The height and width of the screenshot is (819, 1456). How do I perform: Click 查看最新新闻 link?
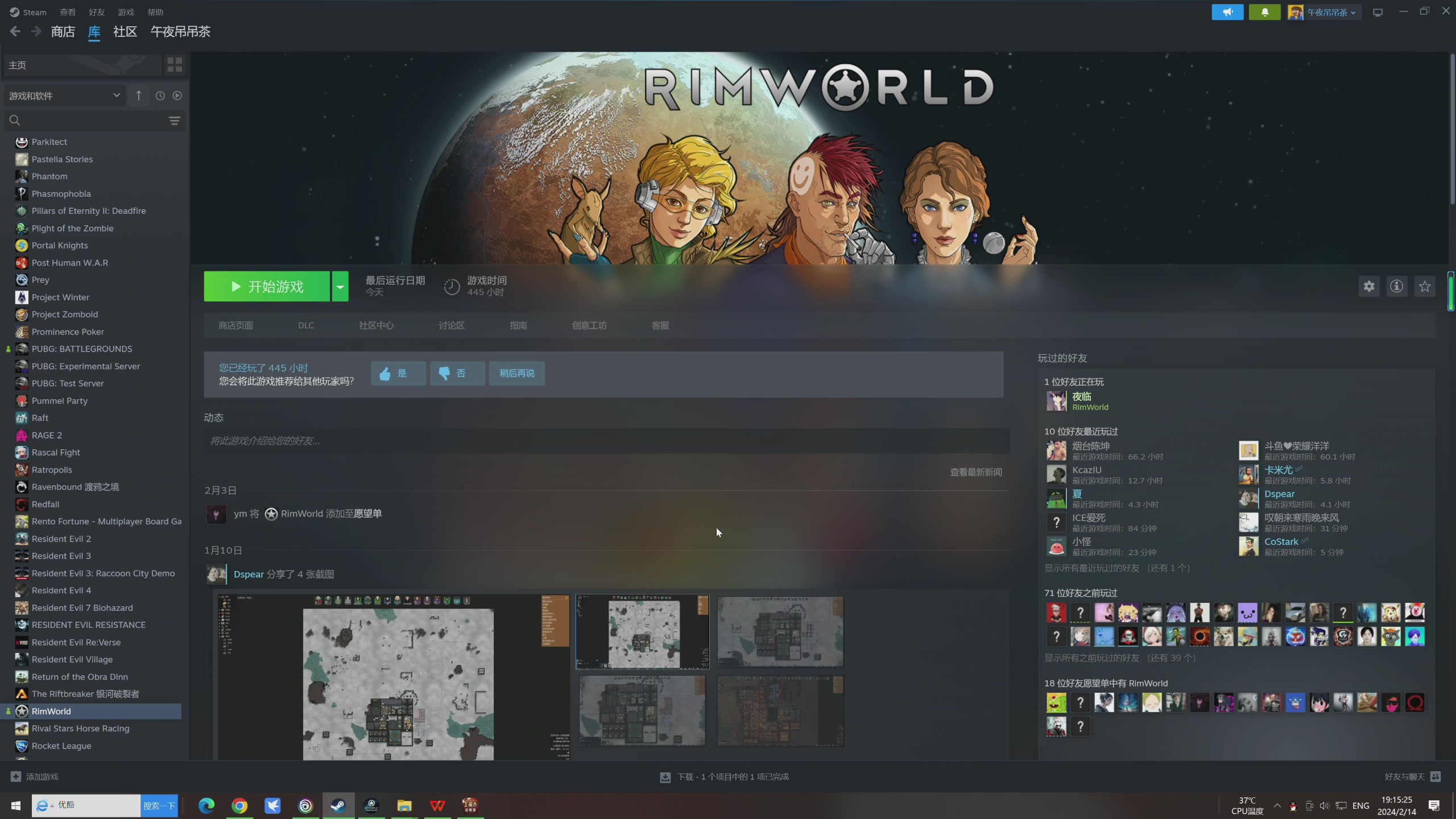click(976, 472)
